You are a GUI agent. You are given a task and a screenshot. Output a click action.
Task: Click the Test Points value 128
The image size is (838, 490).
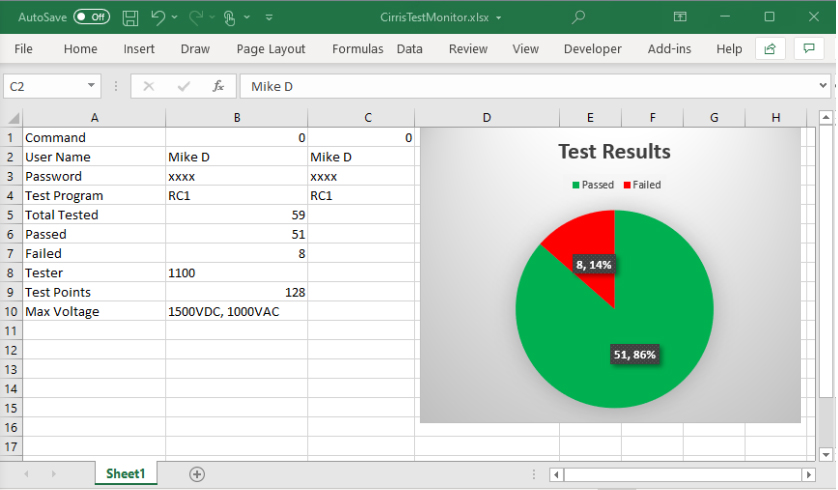[x=237, y=292]
